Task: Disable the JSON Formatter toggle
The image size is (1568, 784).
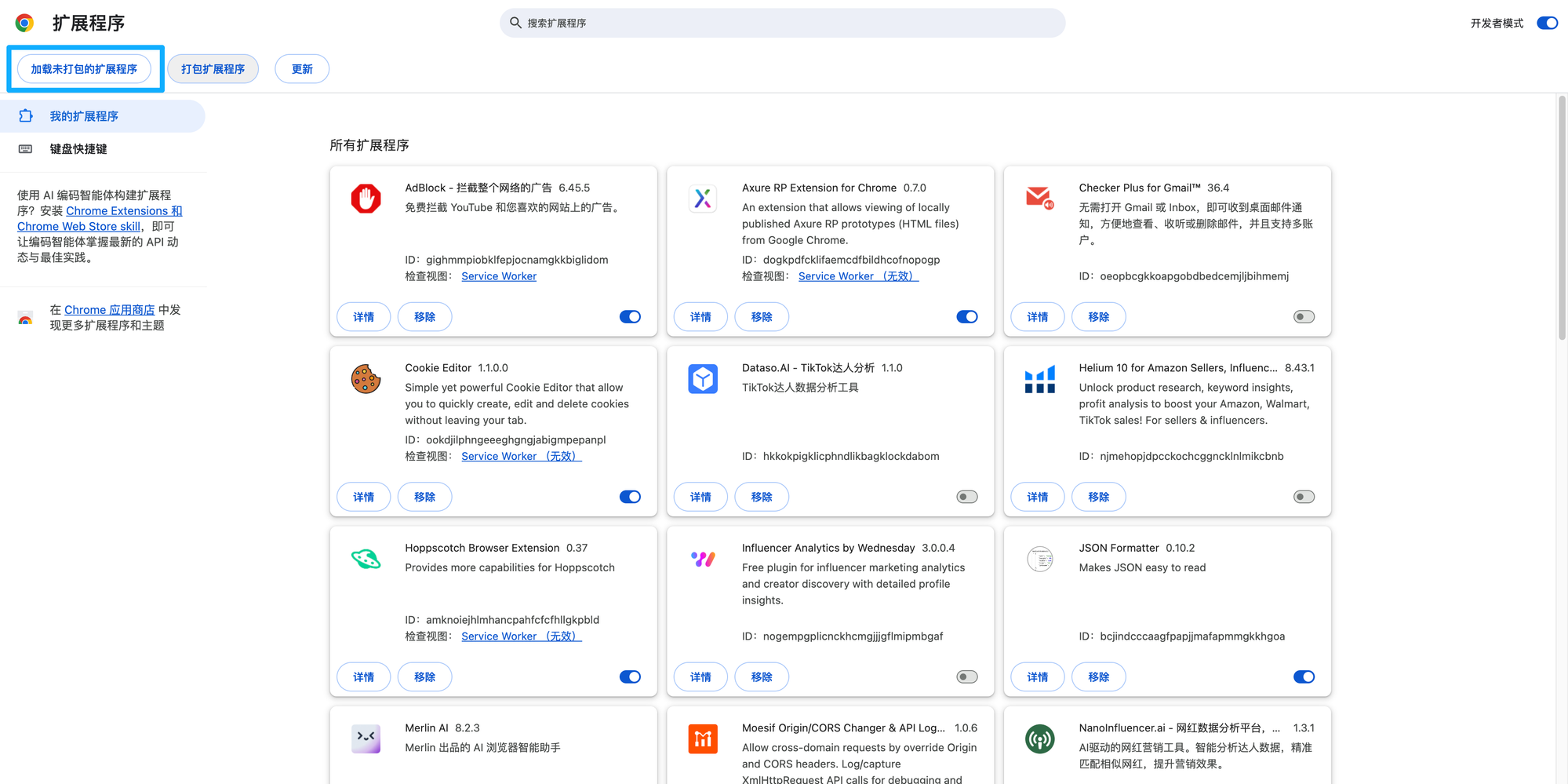Action: [x=1304, y=676]
